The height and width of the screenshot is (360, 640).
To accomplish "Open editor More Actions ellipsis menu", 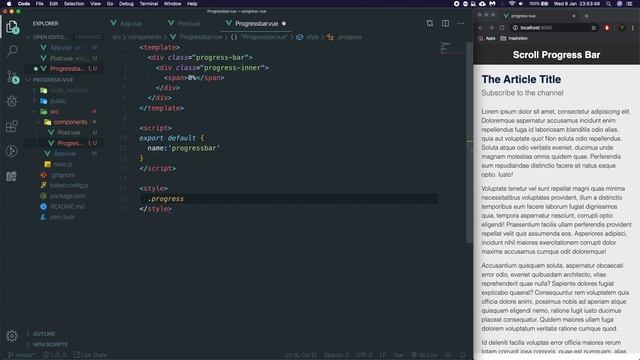I will (460, 24).
